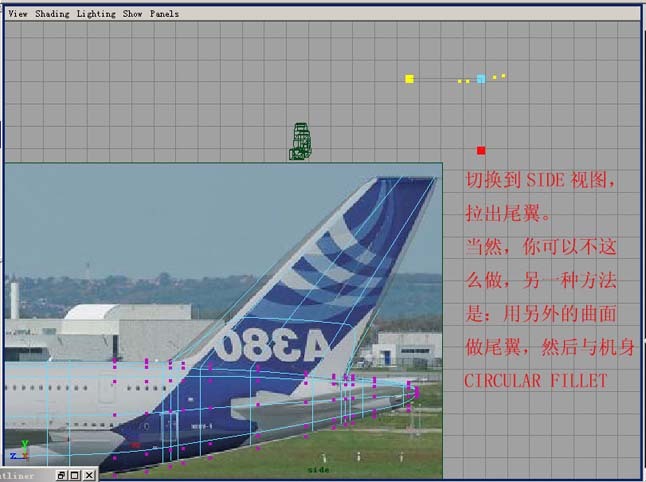Click the Outliner restore window button

61,475
